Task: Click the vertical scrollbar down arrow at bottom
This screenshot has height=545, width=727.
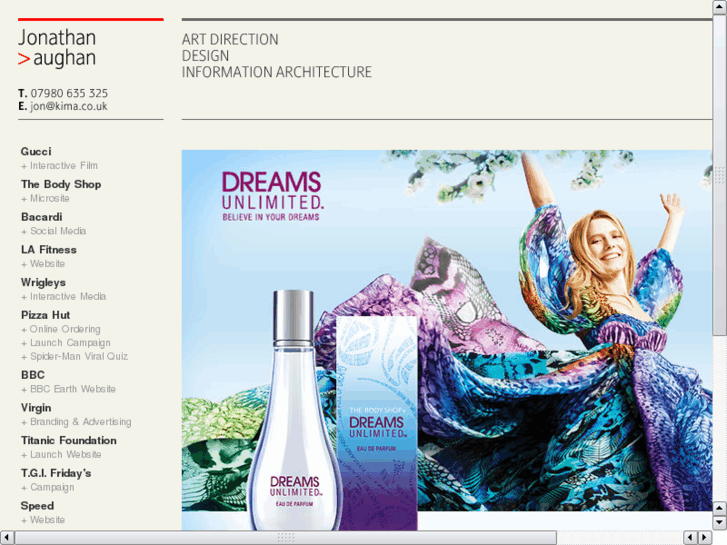Action: coord(720,523)
